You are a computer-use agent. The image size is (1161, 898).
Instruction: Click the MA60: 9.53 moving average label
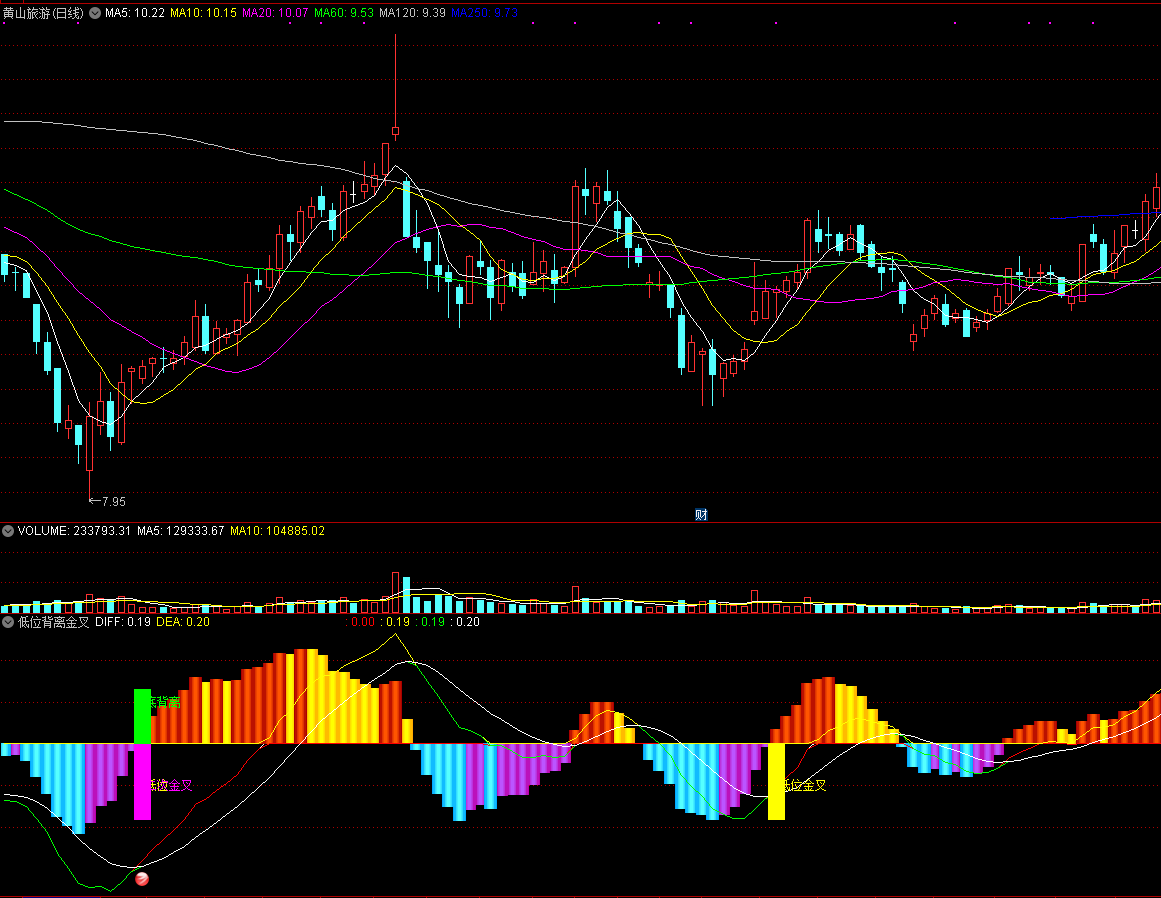pos(344,13)
